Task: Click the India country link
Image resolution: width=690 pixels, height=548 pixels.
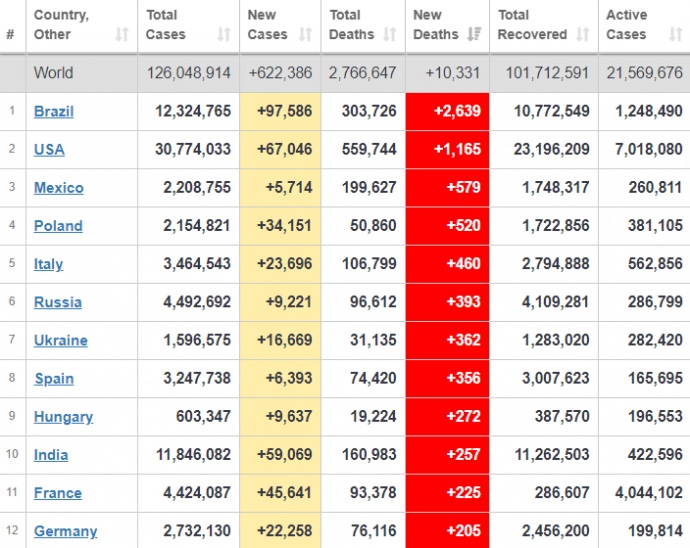Action: pyautogui.click(x=51, y=454)
